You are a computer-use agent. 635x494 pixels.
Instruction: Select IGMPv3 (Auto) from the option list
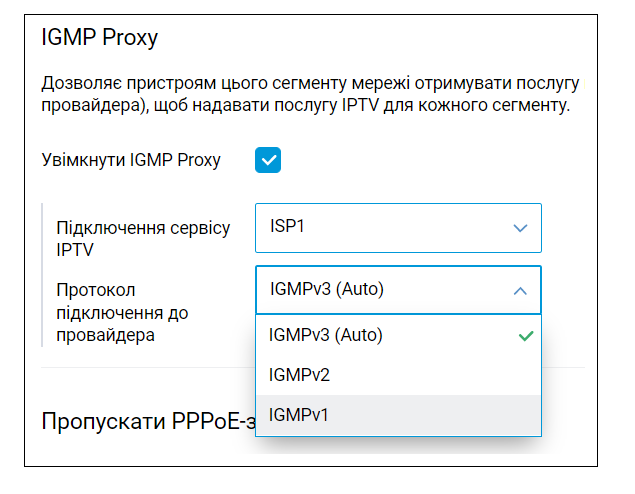(x=398, y=335)
